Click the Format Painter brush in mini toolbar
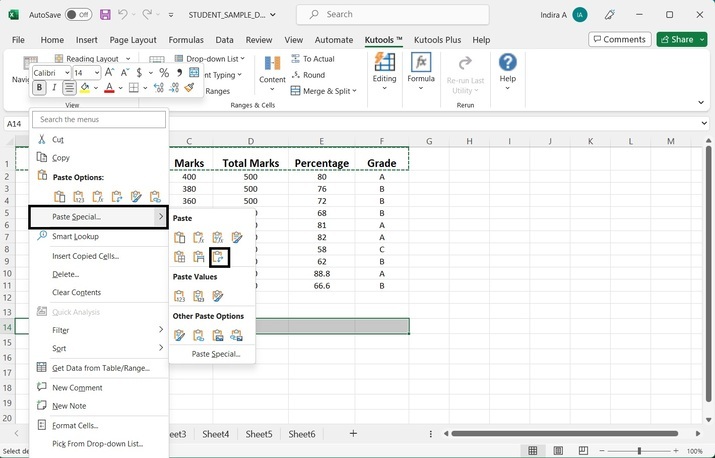715x458 pixels. coord(189,88)
